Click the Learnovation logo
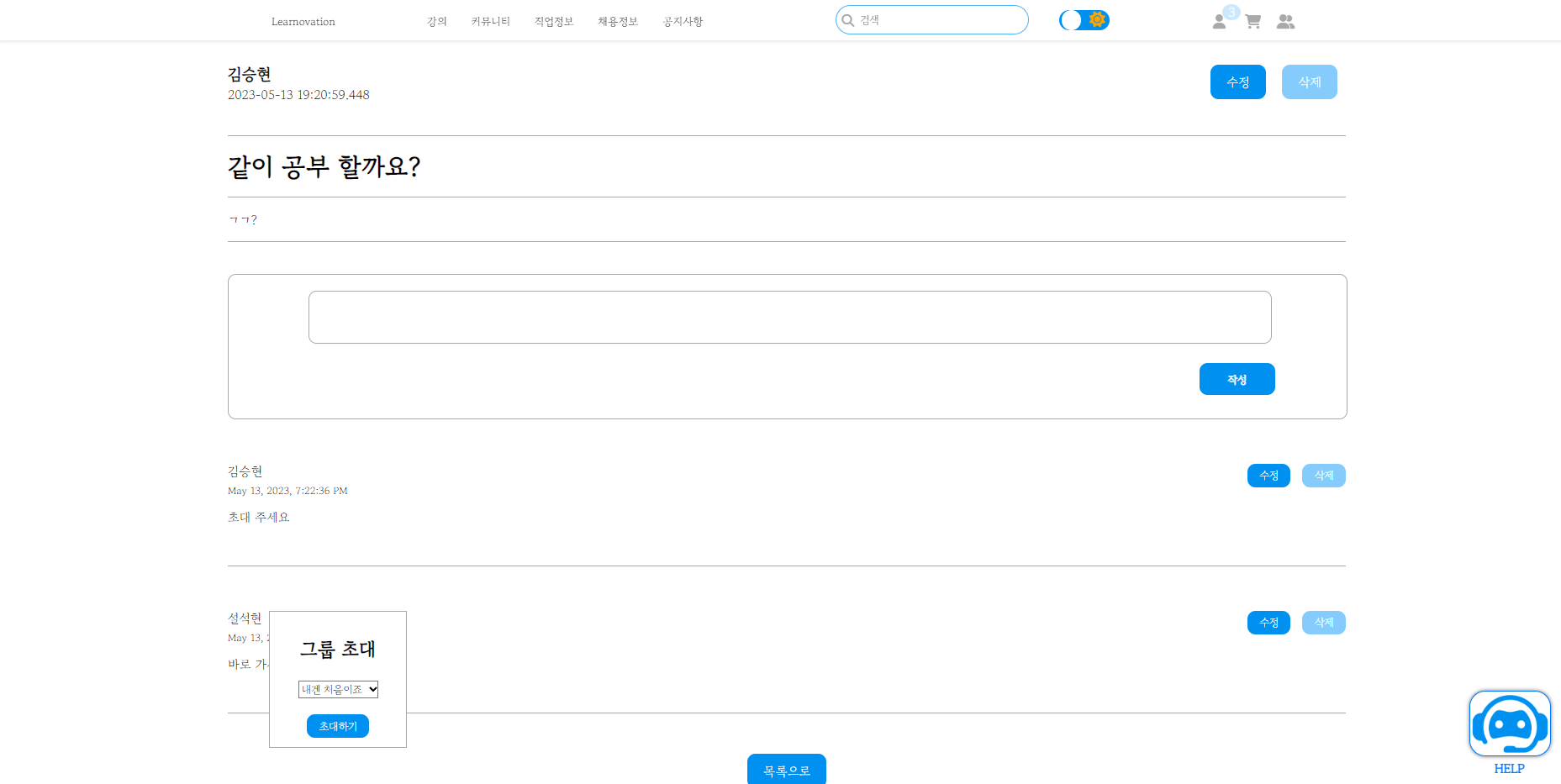This screenshot has height=784, width=1561. (x=303, y=21)
